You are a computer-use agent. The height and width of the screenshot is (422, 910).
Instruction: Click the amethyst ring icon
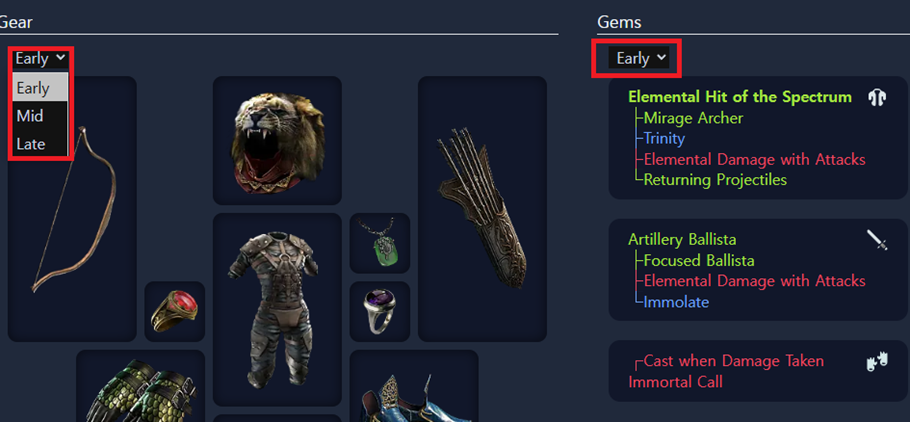click(x=380, y=311)
